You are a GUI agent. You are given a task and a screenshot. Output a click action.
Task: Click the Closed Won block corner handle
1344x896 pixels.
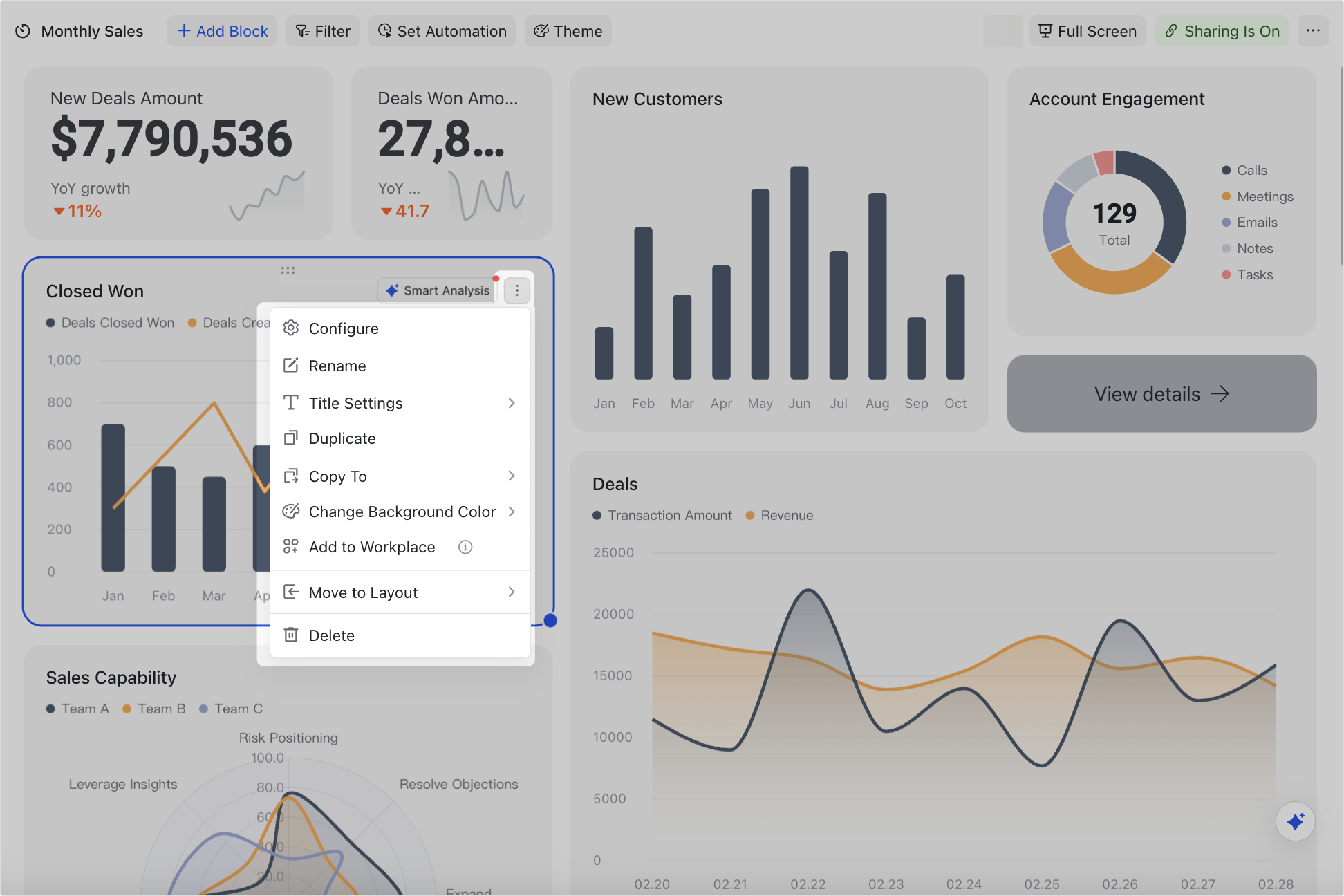pyautogui.click(x=550, y=620)
